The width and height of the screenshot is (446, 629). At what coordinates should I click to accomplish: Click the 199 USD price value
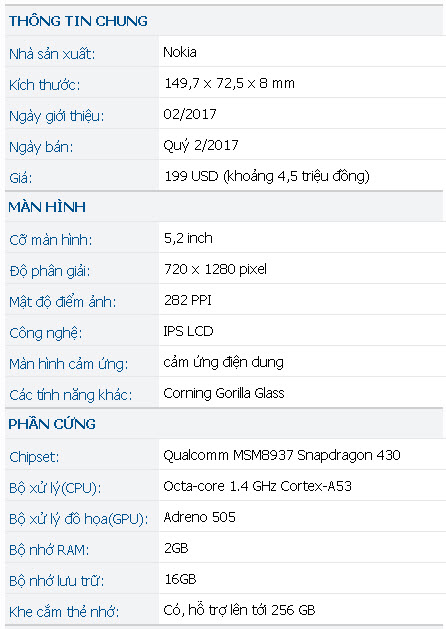(x=267, y=176)
